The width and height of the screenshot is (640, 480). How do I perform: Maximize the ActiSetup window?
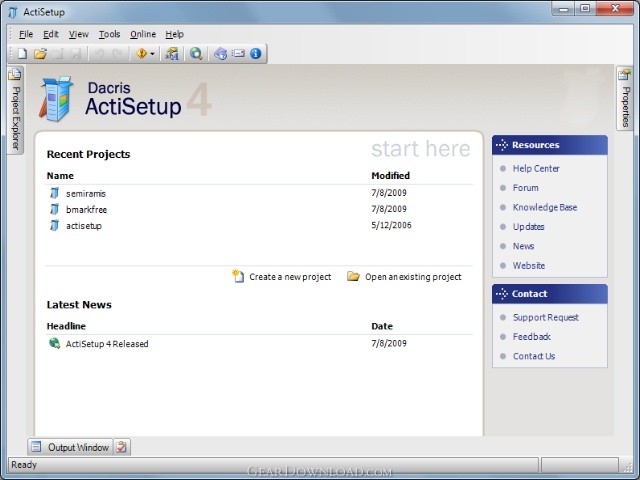coord(585,9)
